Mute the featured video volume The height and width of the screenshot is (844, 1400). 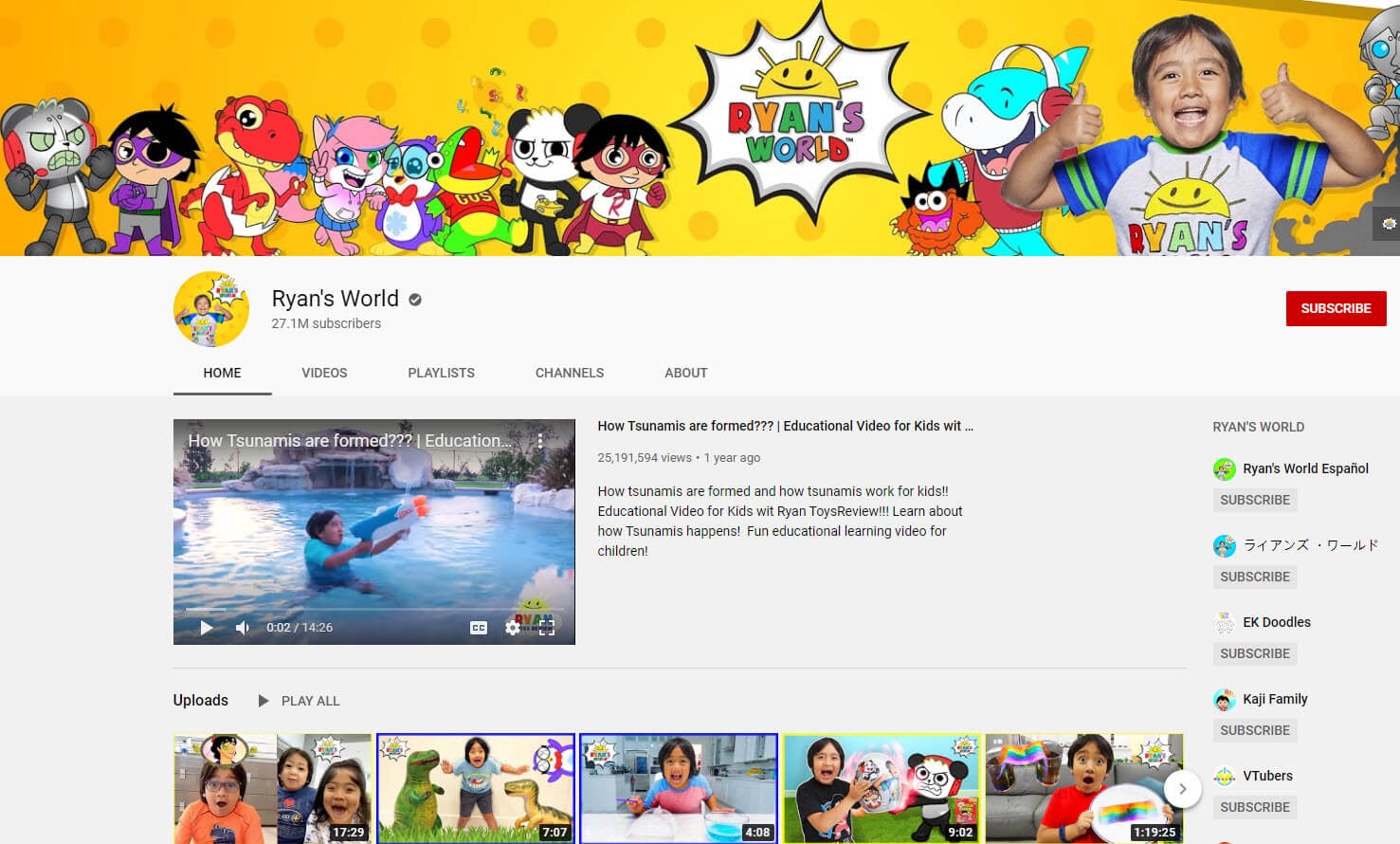(243, 628)
